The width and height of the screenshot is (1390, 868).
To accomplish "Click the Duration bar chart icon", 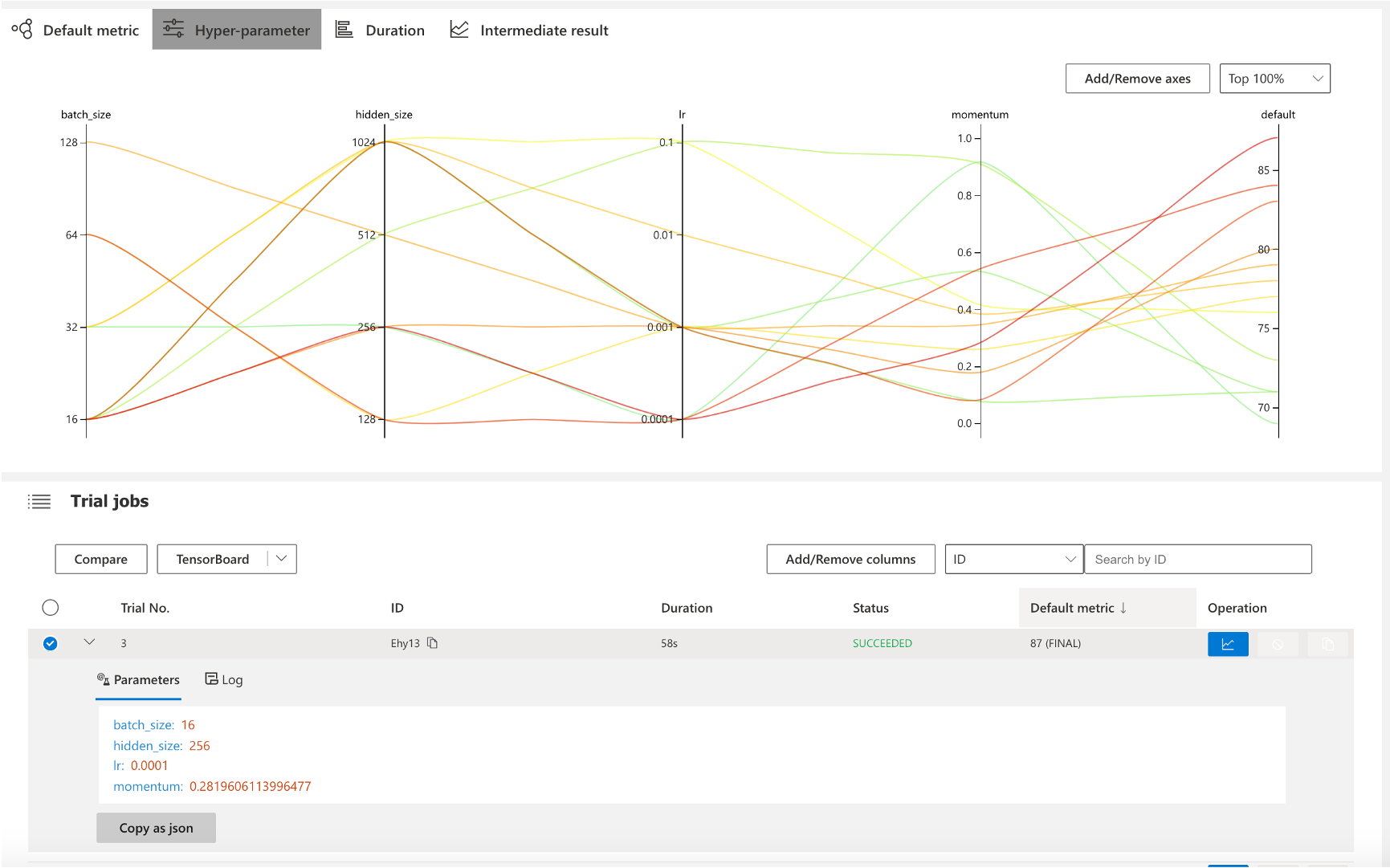I will (344, 30).
